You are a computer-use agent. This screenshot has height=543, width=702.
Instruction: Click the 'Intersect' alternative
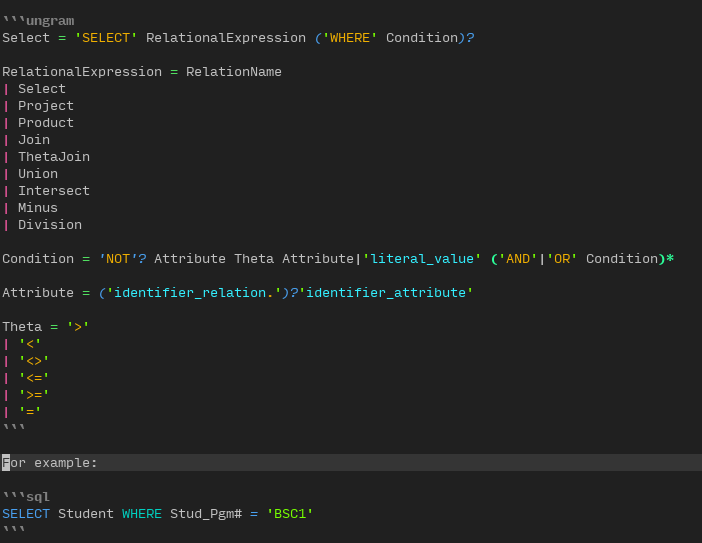point(54,191)
